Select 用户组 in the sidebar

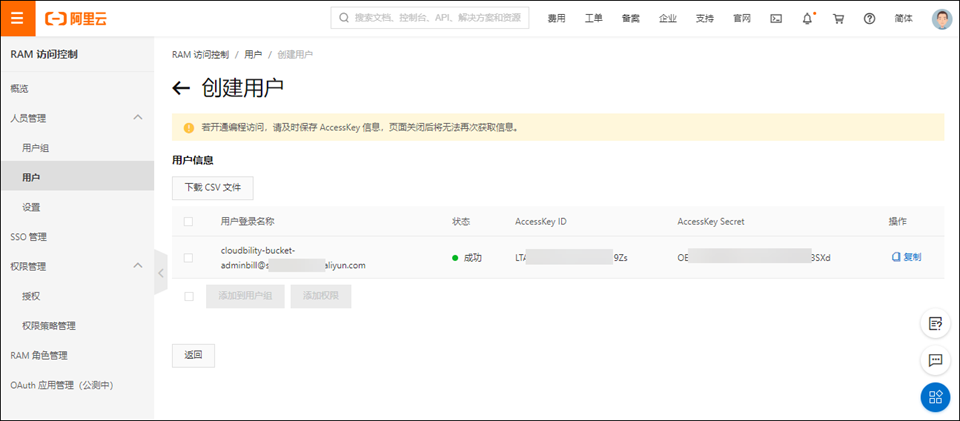click(35, 148)
